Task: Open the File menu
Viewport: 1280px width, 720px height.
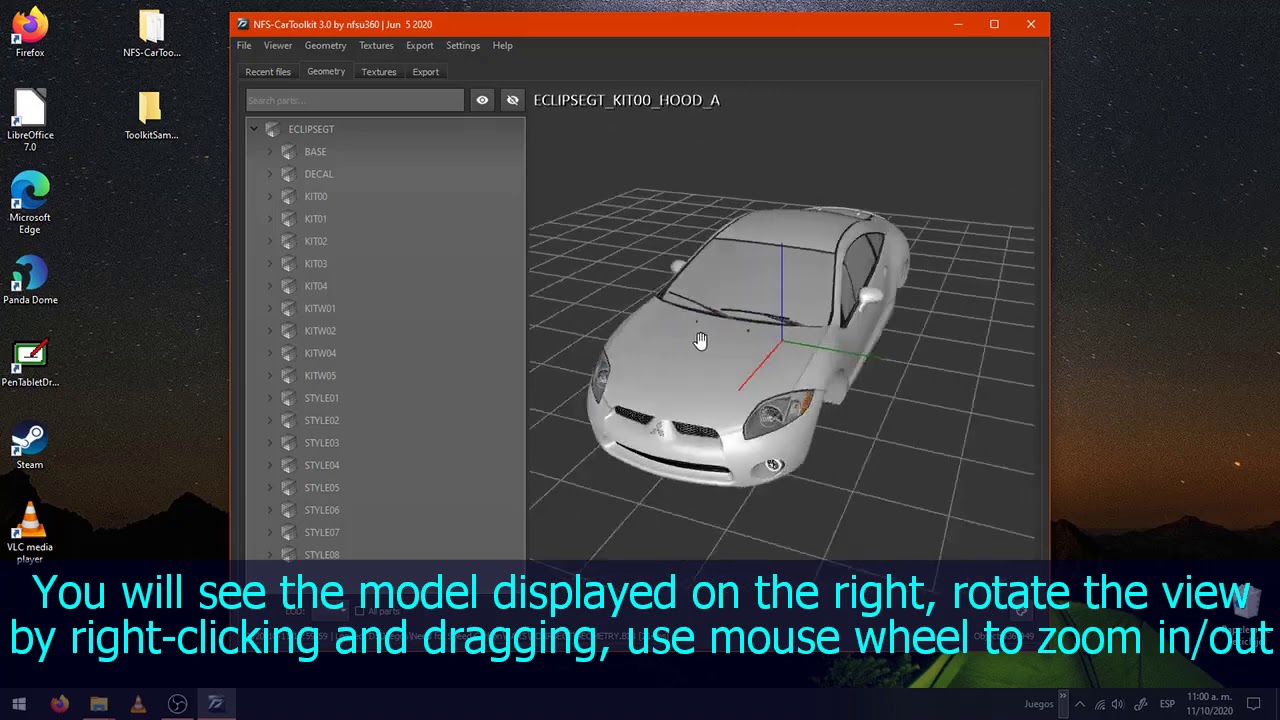Action: coord(244,46)
